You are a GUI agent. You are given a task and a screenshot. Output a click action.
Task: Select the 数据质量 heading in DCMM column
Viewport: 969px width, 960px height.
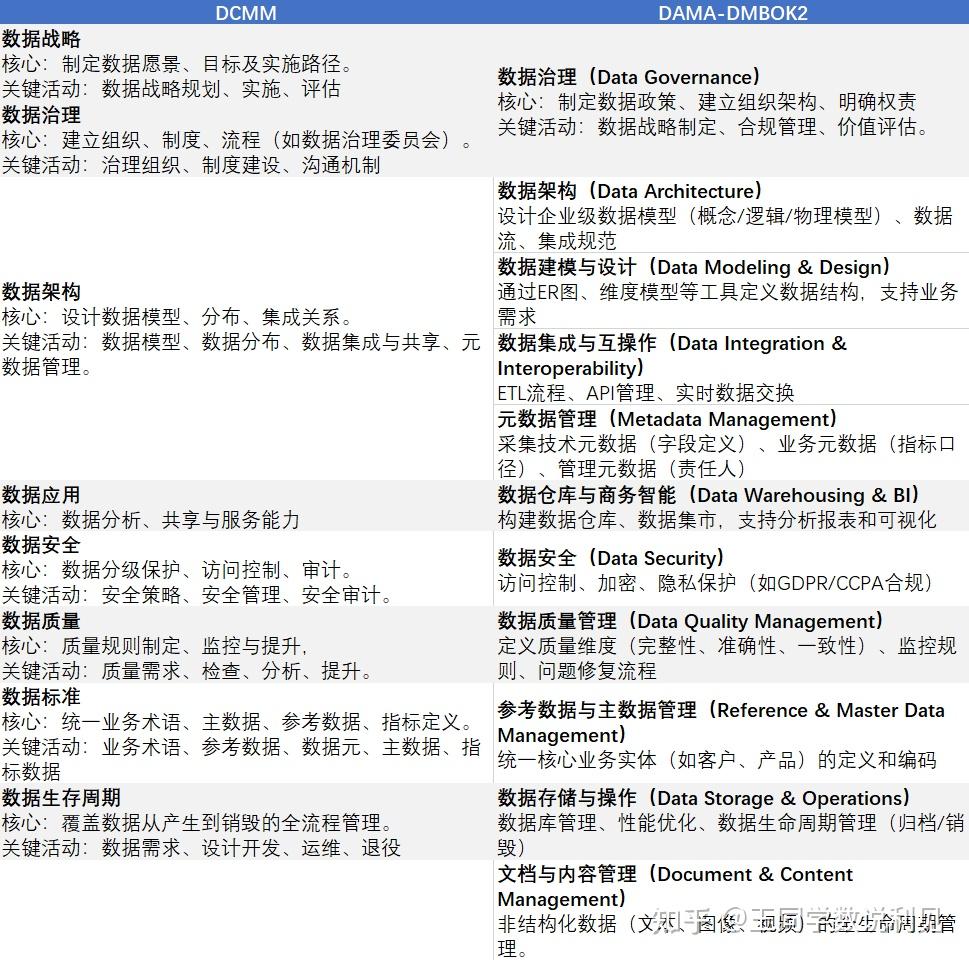[x=41, y=621]
